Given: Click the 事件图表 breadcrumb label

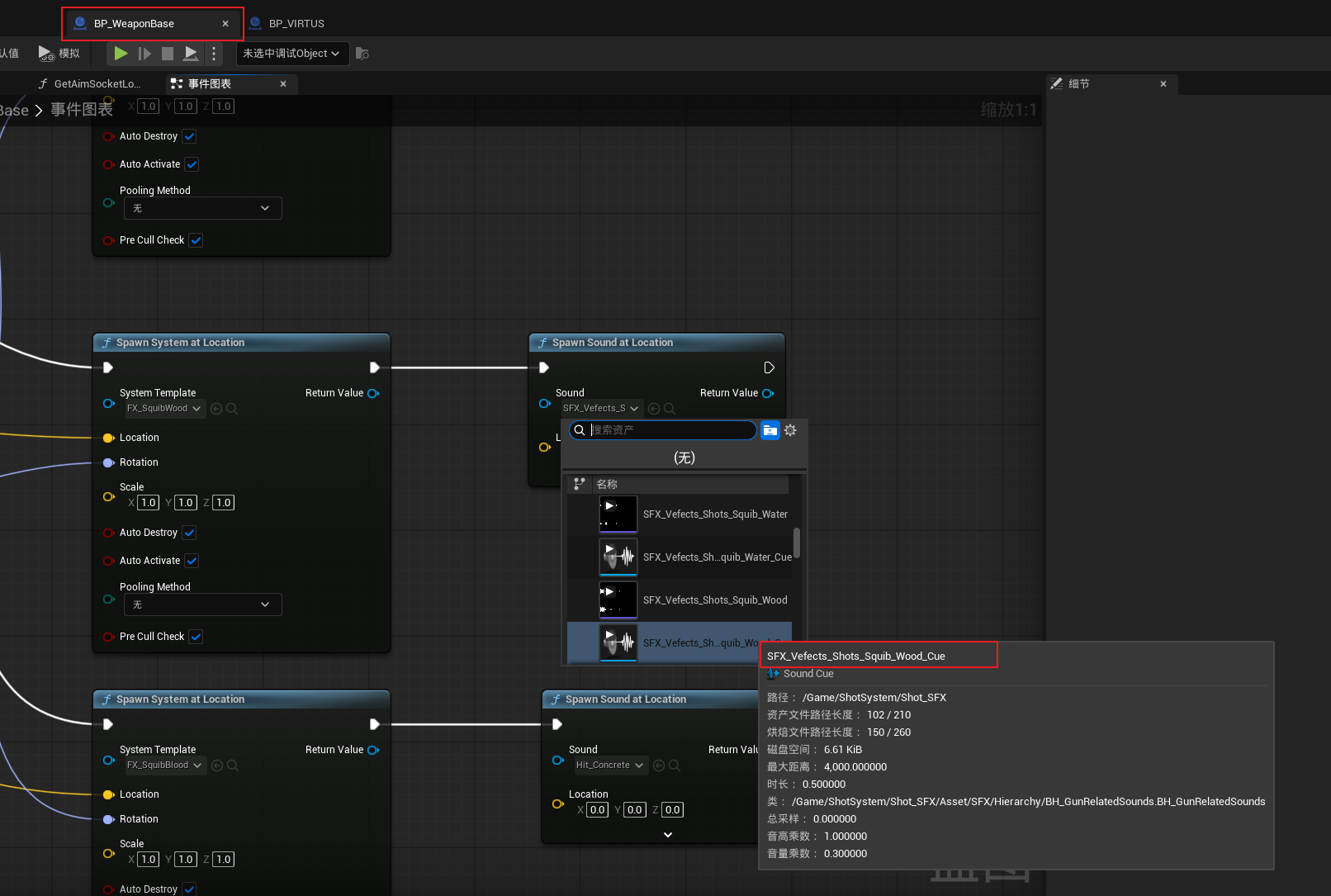Looking at the screenshot, I should [x=82, y=110].
